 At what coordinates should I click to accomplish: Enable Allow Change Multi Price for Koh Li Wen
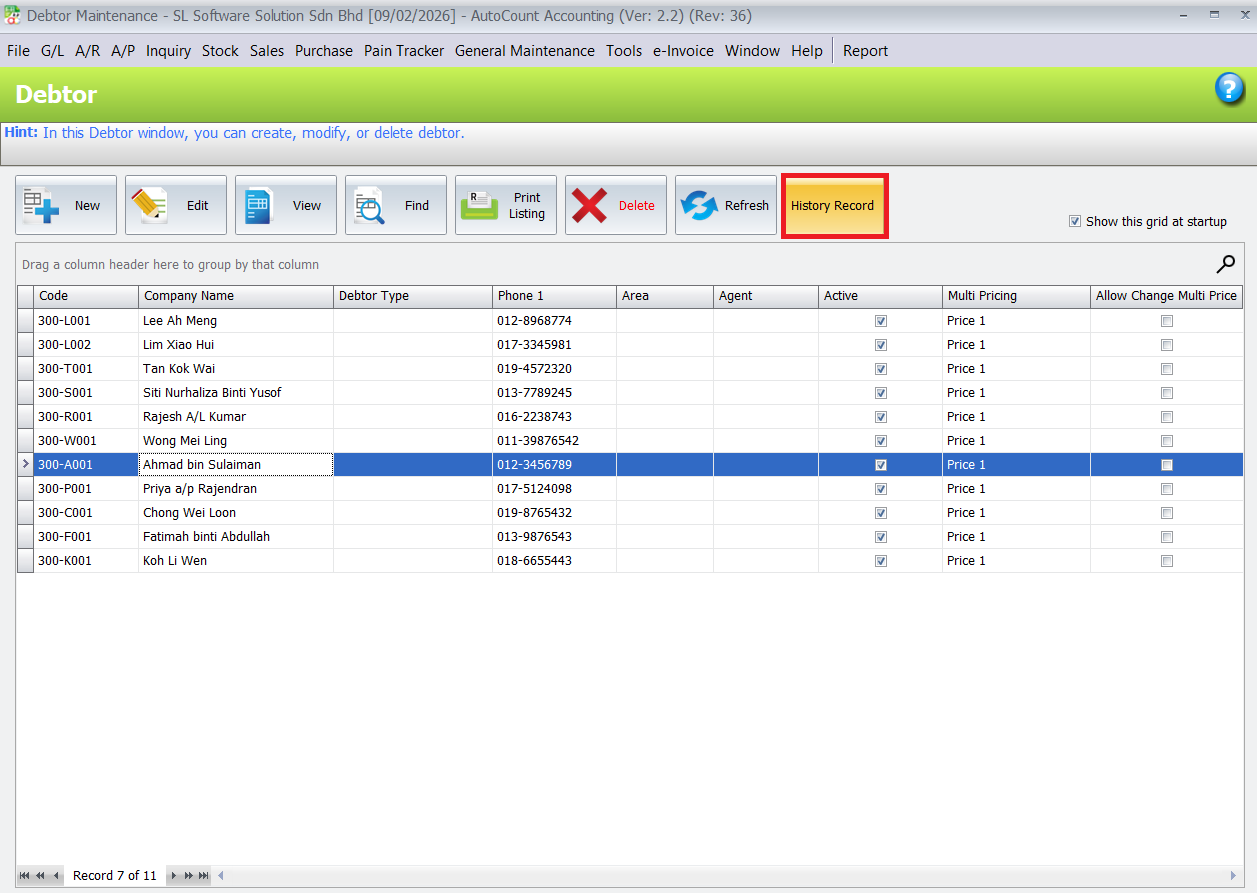(1166, 561)
